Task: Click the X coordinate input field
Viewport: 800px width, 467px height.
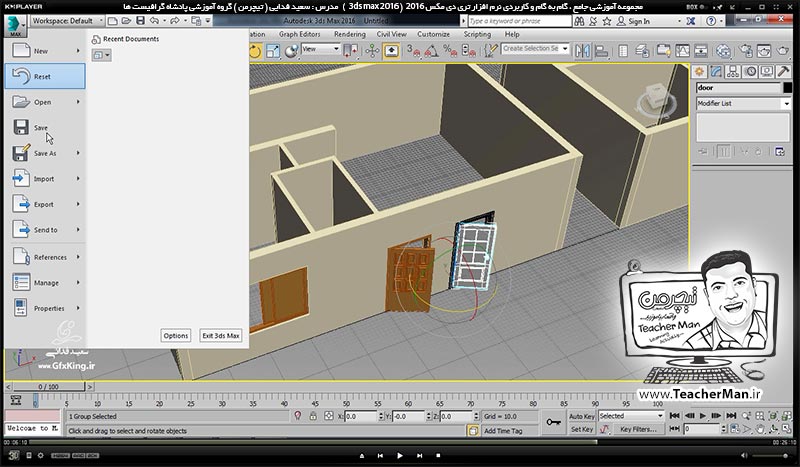Action: click(x=361, y=416)
